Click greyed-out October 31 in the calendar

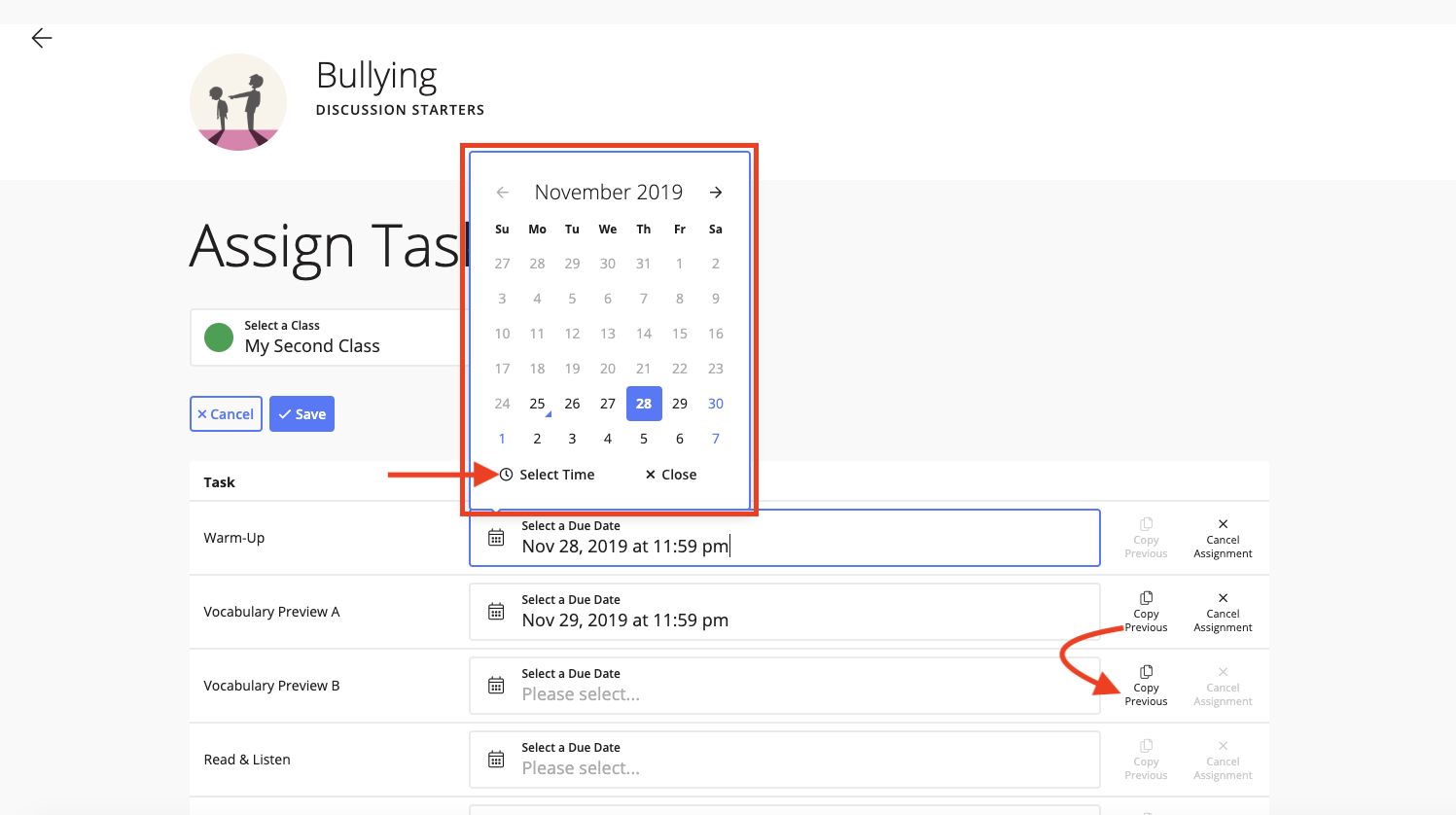[x=644, y=264]
